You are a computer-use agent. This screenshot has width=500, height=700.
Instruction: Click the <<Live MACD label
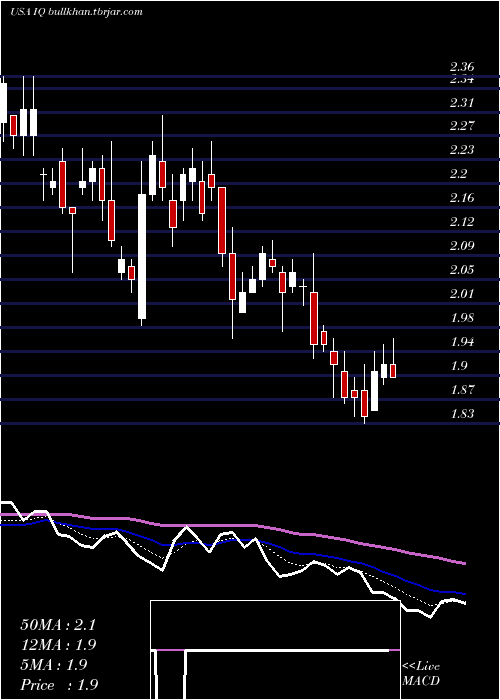421,674
